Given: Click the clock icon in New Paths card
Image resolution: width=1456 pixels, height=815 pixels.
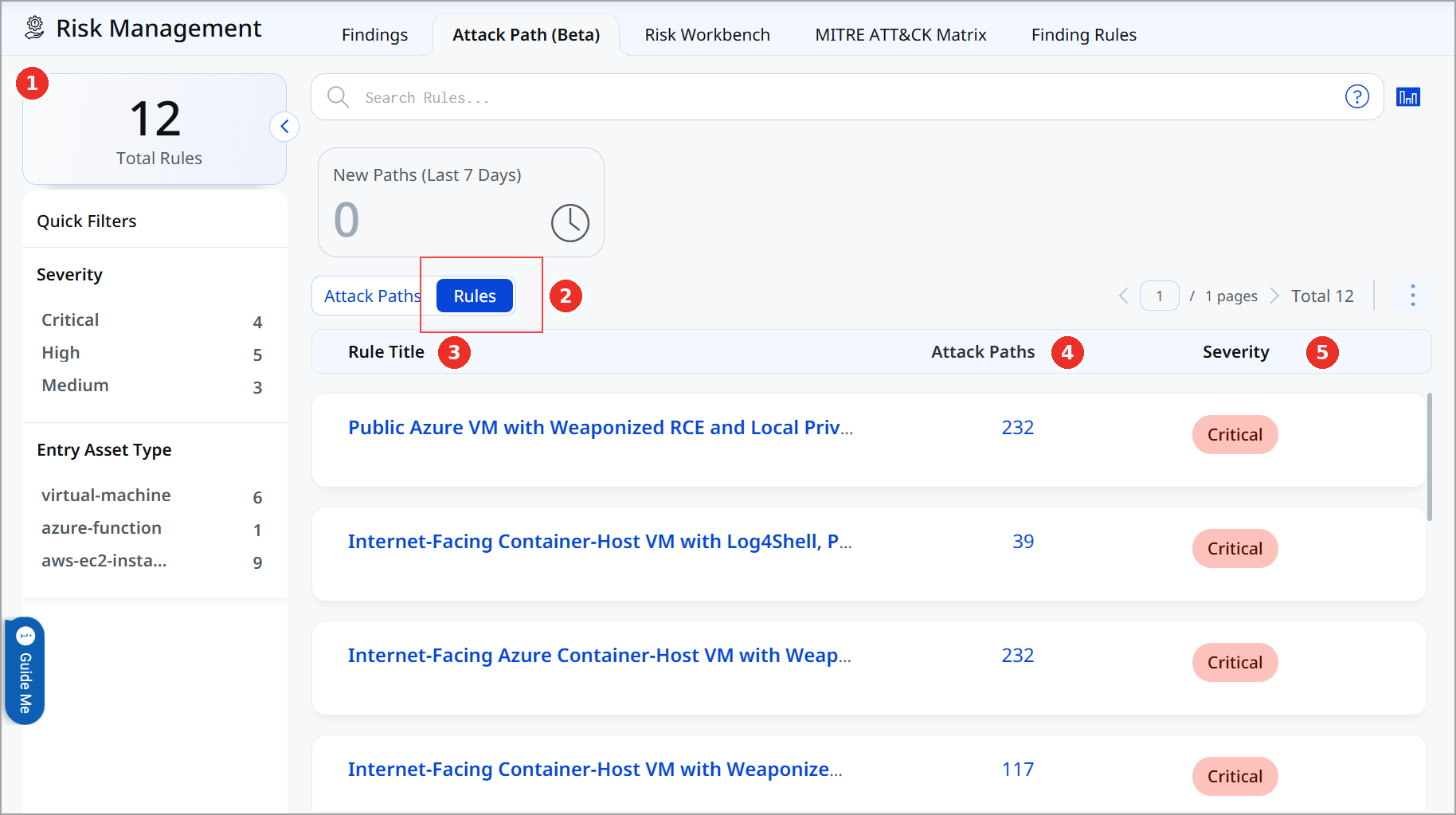Looking at the screenshot, I should point(570,222).
